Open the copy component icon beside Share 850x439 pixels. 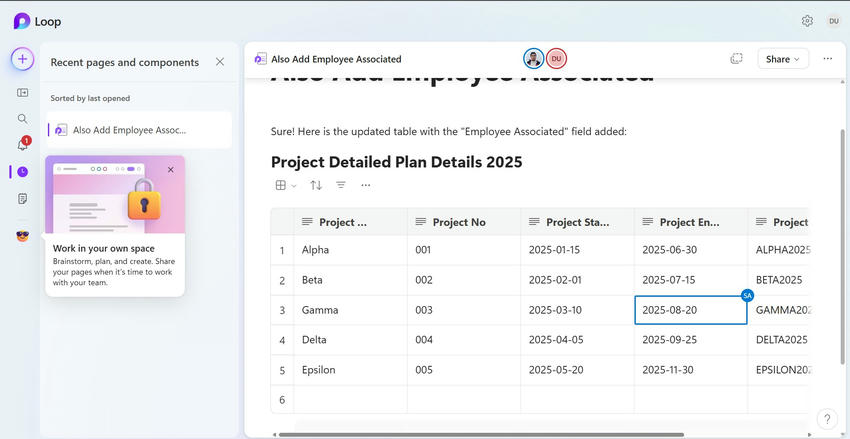click(736, 59)
